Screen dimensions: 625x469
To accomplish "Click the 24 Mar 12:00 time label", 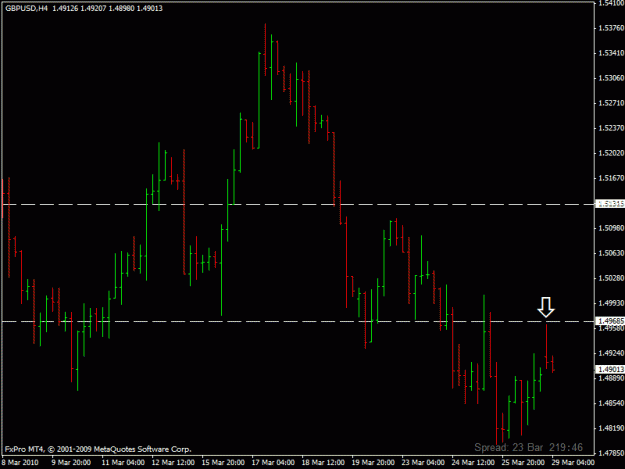I will (473, 462).
